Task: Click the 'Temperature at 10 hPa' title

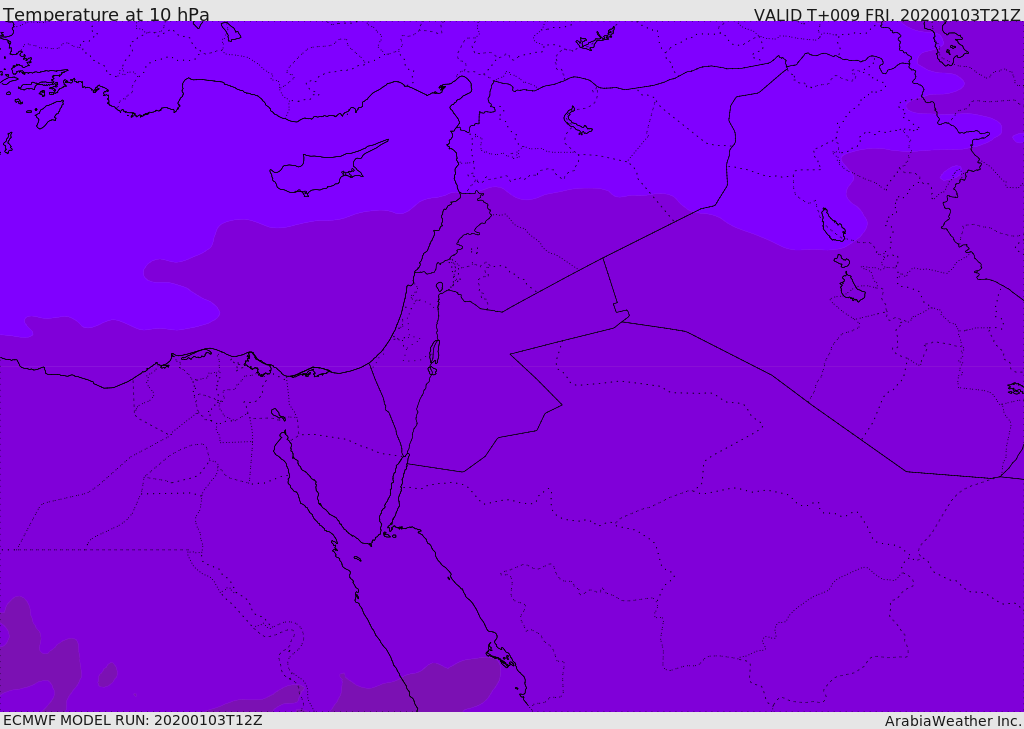Action: tap(106, 14)
